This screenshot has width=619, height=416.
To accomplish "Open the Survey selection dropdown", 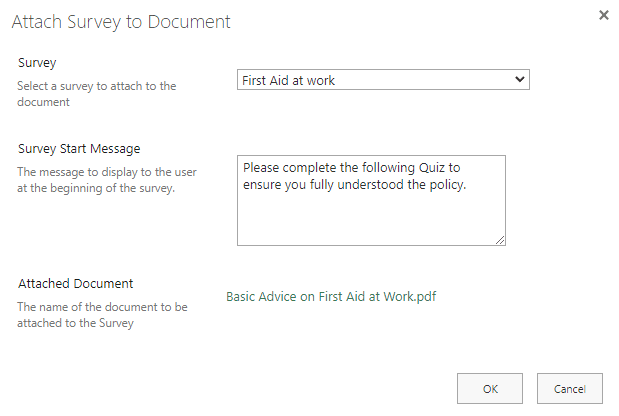I will pyautogui.click(x=383, y=80).
